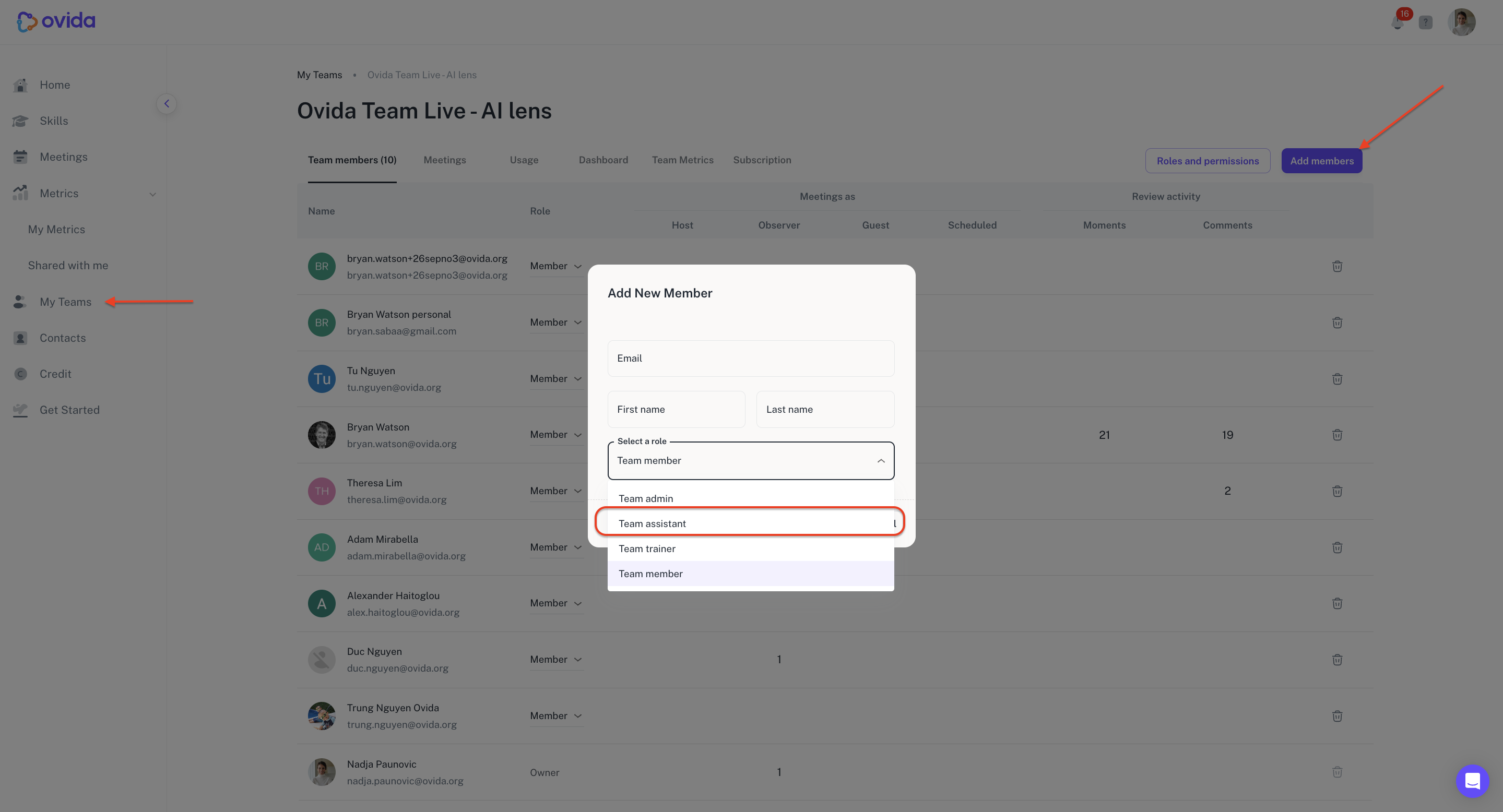Click the Meetings calendar icon
The width and height of the screenshot is (1503, 812).
[x=20, y=157]
